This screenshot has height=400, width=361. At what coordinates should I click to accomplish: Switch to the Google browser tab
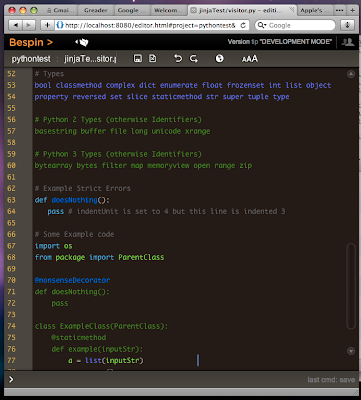coord(132,10)
